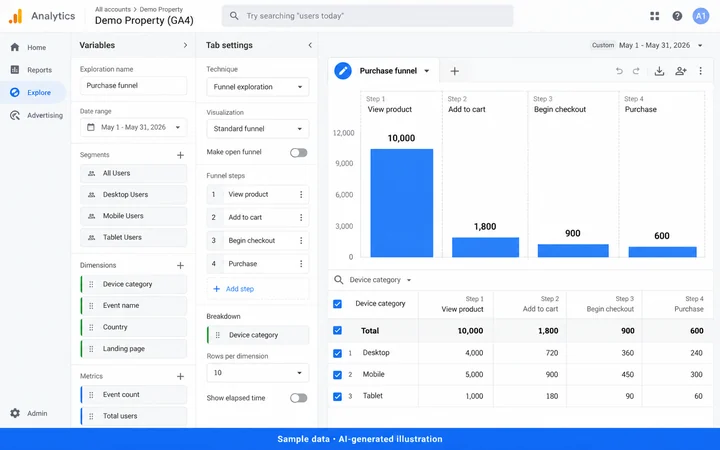Click the redo arrow icon
This screenshot has width=720, height=450.
636,71
